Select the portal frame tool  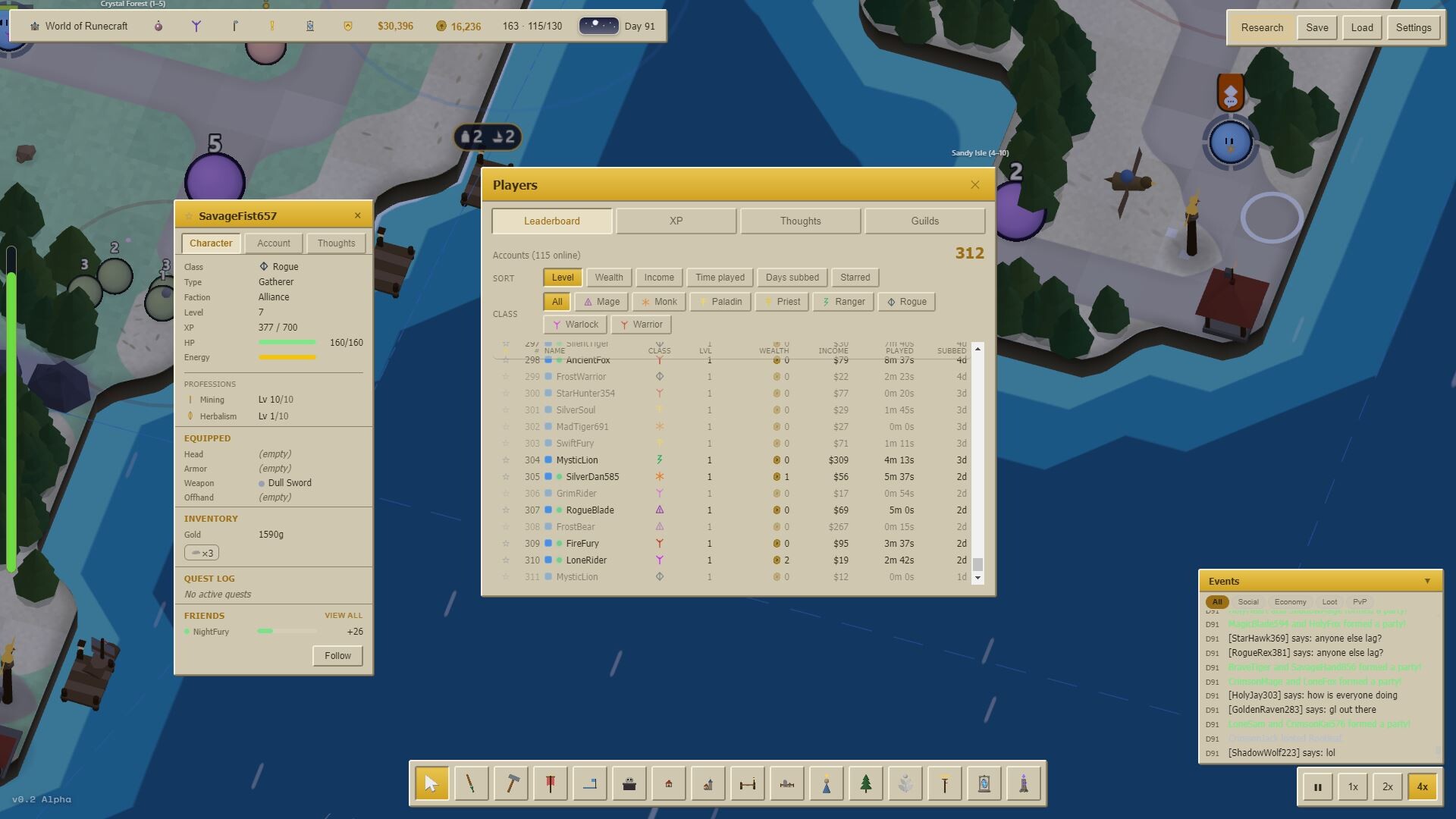click(984, 784)
